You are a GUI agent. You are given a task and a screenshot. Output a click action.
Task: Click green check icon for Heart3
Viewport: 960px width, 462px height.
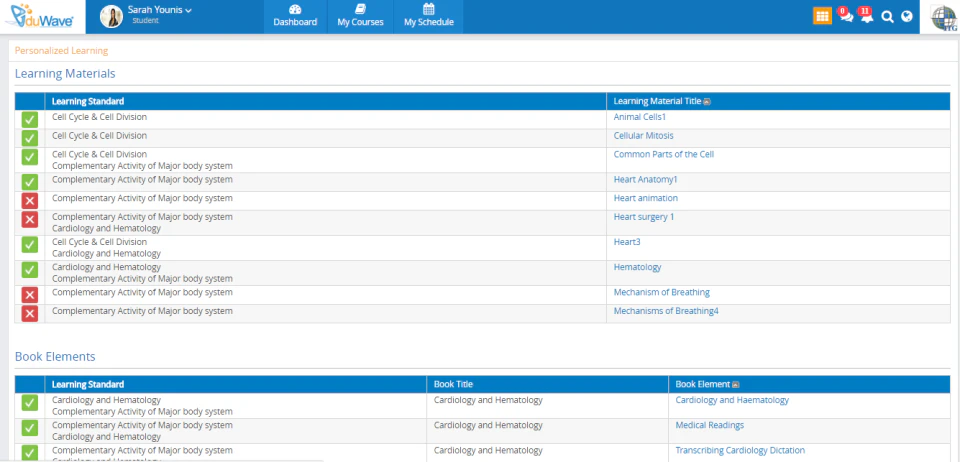[x=29, y=244]
